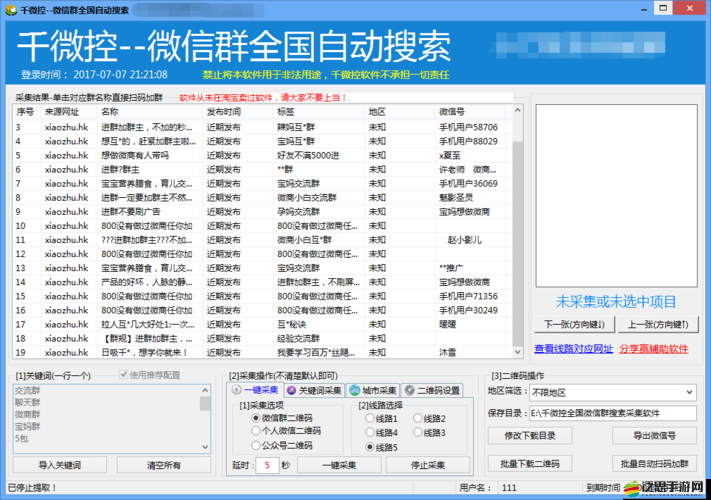Select 个人微信二维码 radio option
The image size is (711, 500).
[256, 431]
